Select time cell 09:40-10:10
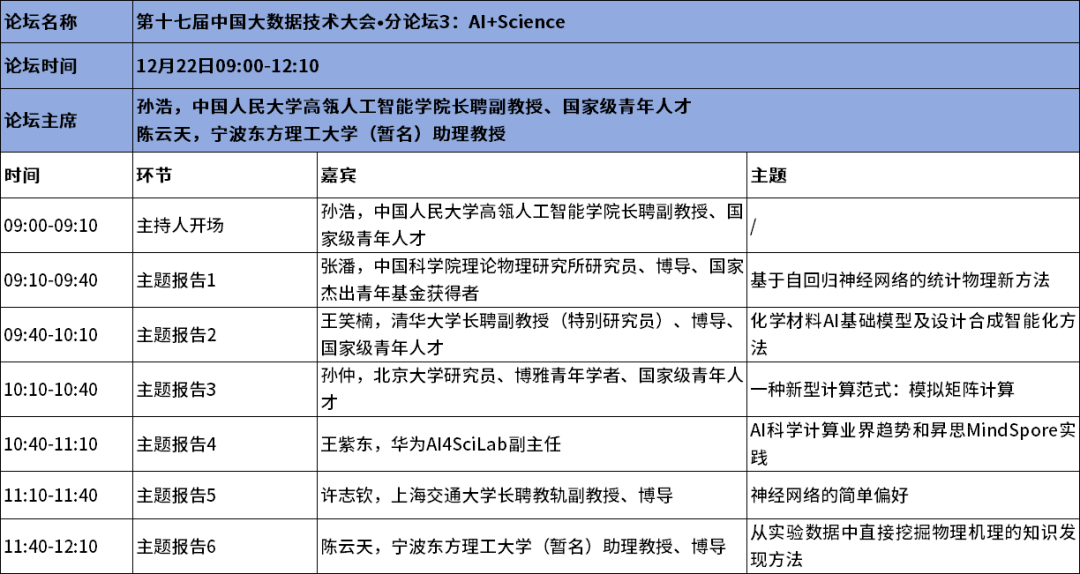Viewport: 1080px width, 574px height. point(66,334)
